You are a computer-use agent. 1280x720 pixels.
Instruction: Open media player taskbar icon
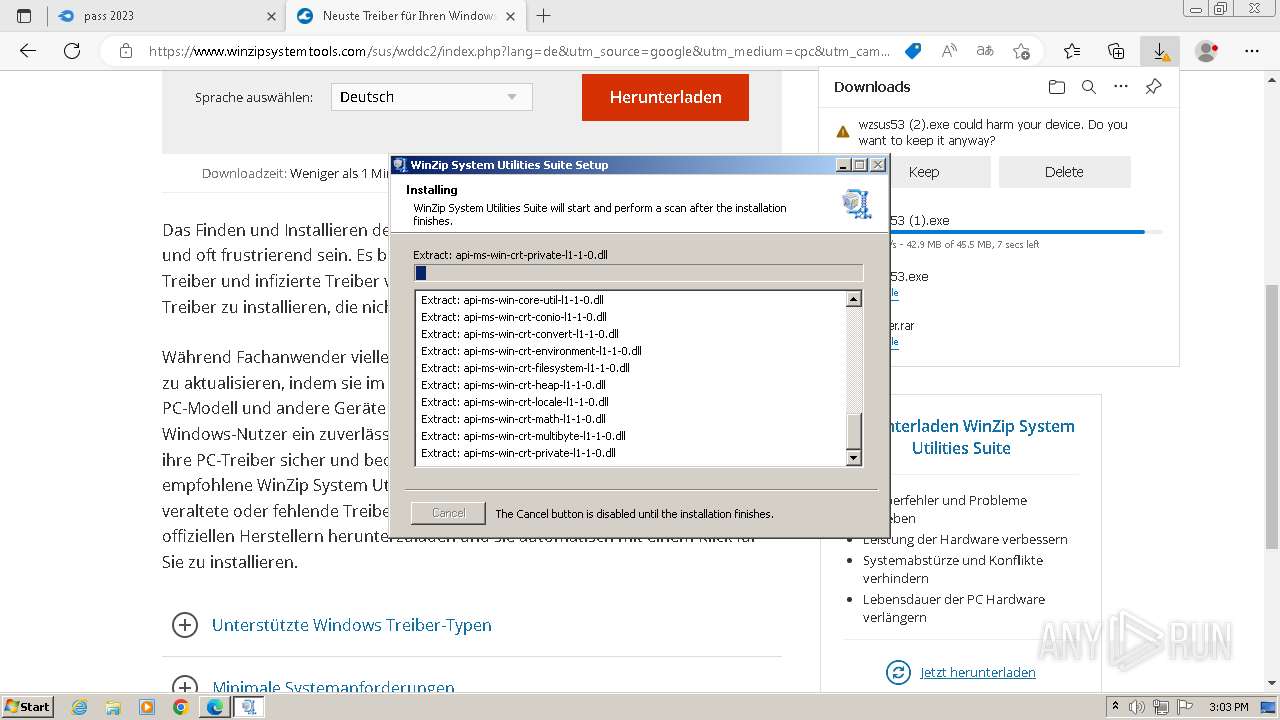(147, 707)
